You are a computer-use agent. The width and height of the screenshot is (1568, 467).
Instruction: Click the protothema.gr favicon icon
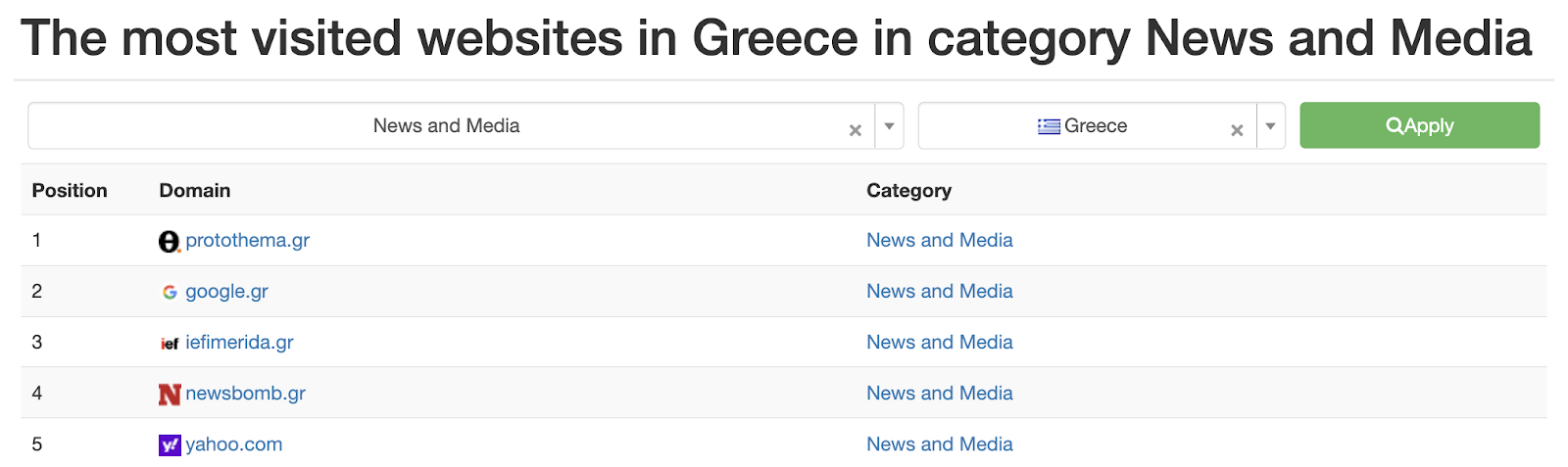[170, 242]
